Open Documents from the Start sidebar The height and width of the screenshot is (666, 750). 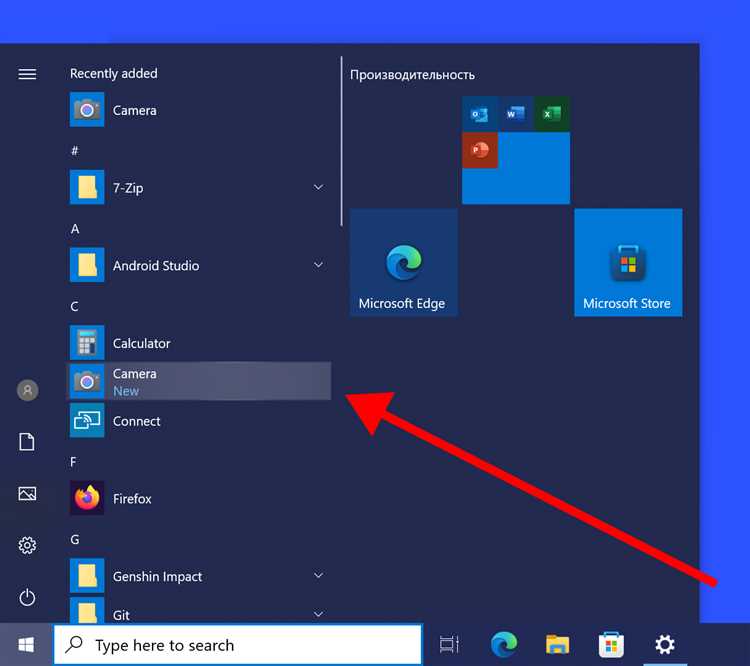click(27, 442)
